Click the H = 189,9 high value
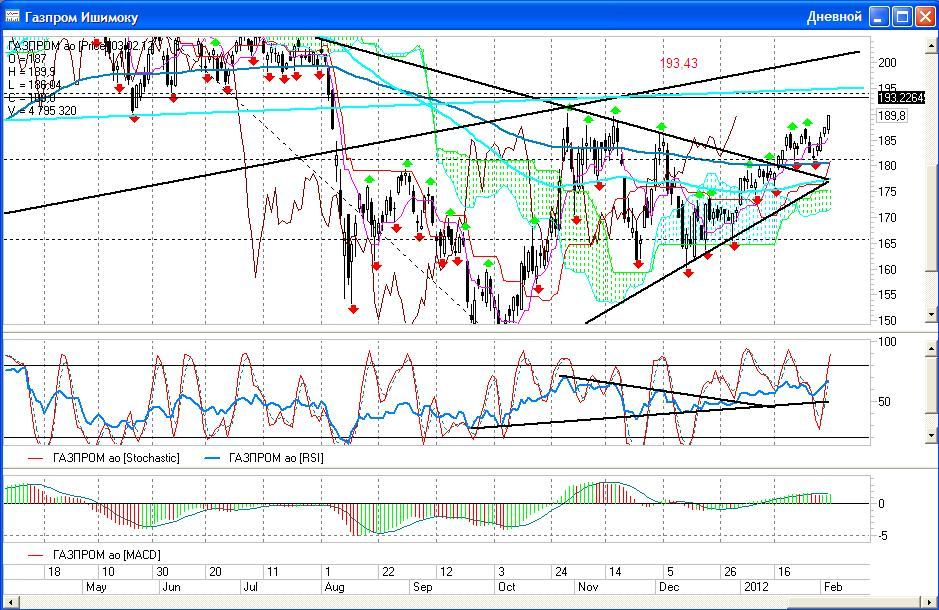Screen dimensions: 939x610 coord(32,72)
